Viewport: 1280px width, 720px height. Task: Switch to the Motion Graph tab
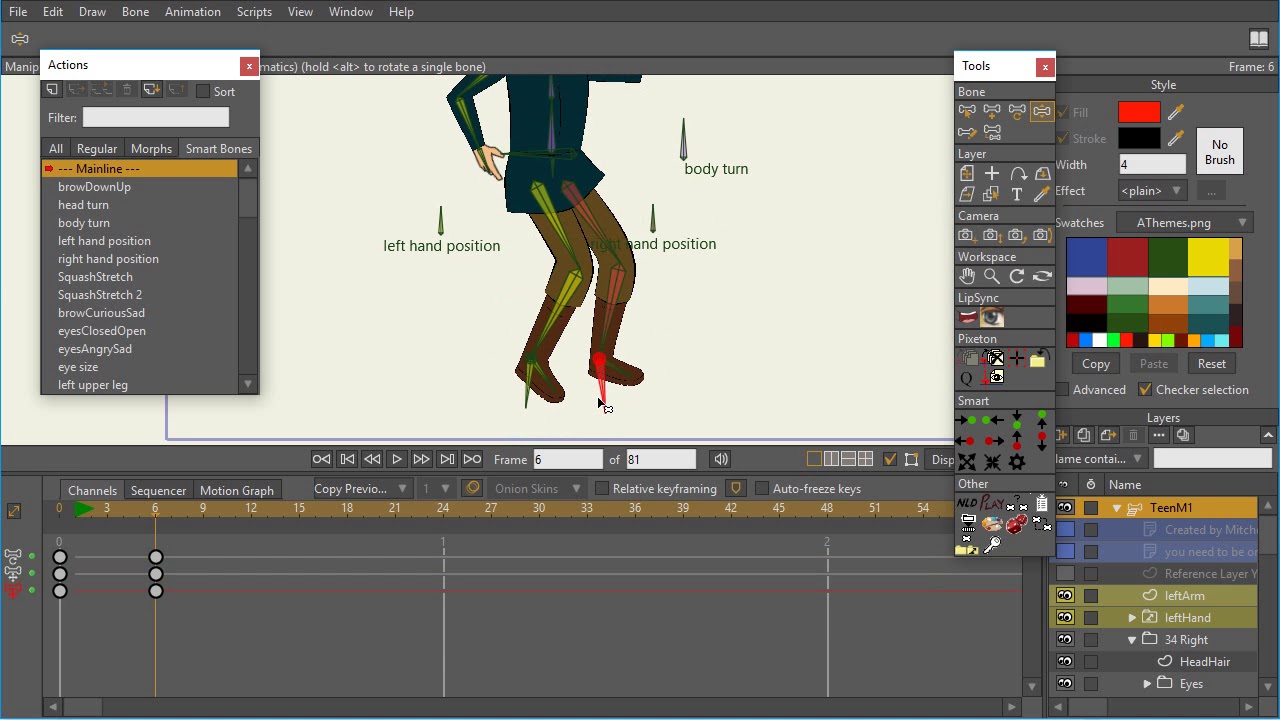236,490
